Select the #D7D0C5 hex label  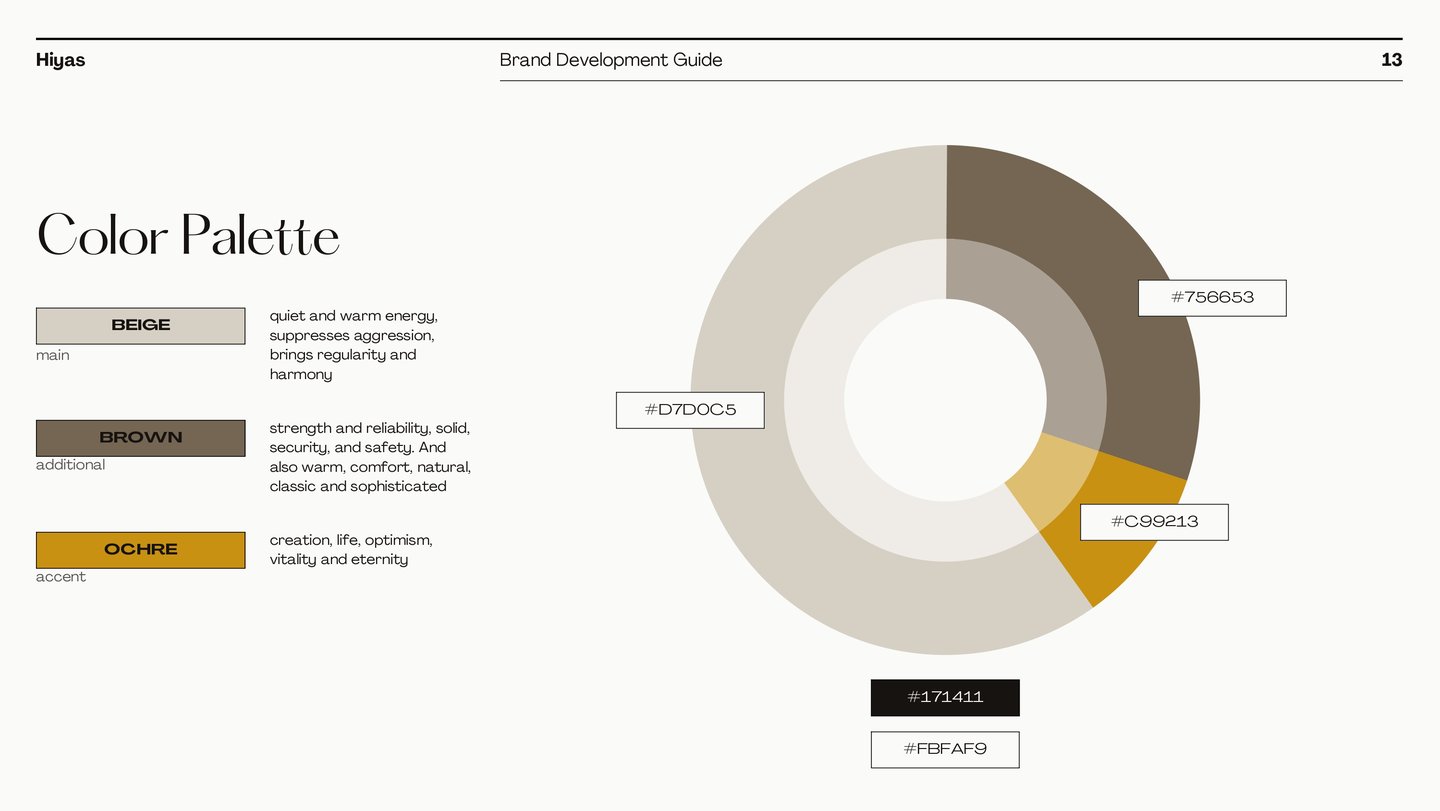click(x=690, y=410)
